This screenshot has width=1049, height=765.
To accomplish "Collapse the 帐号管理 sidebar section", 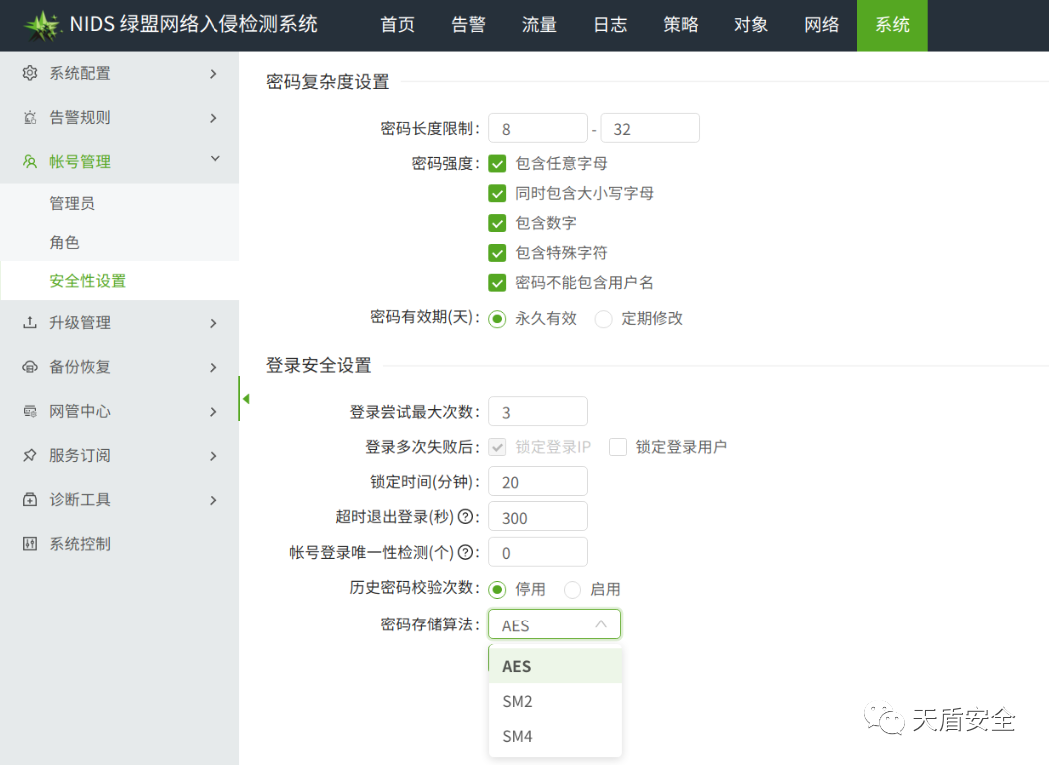I will (214, 161).
